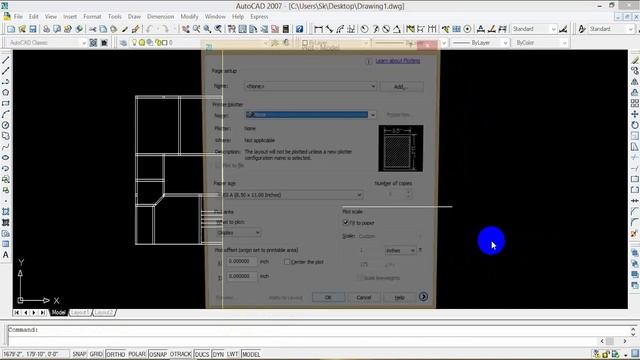Viewport: 640px width, 360px height.
Task: Click the paper preview thumbnail
Action: 401,149
